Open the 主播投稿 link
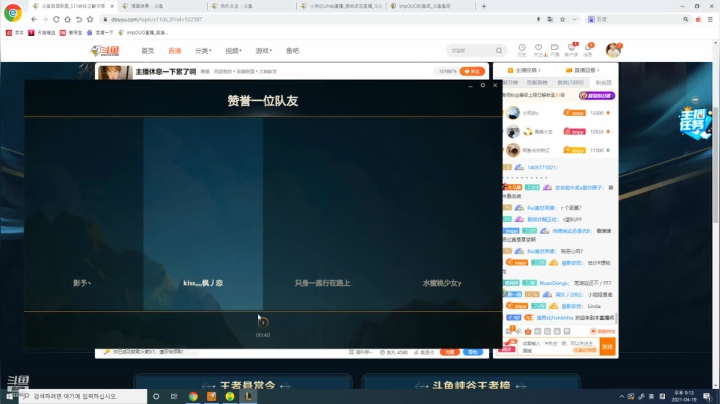Viewport: 720px width, 404px height. click(524, 70)
